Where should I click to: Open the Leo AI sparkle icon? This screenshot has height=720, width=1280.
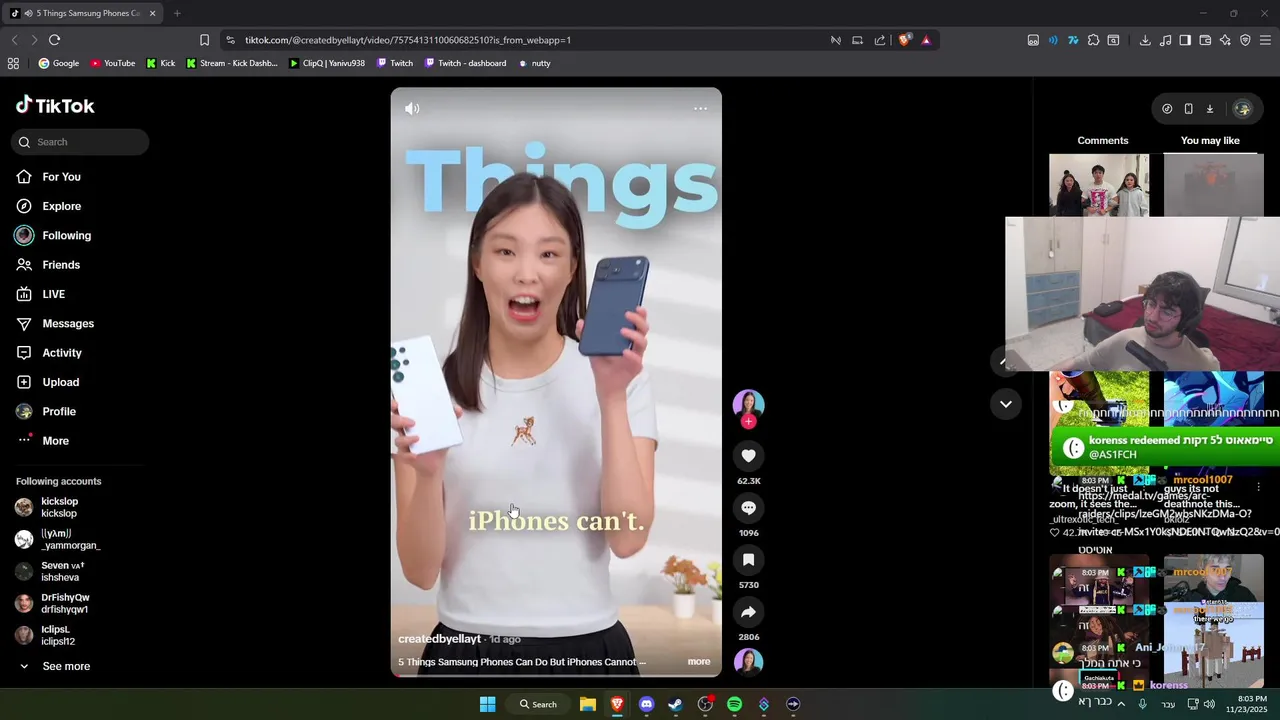[1225, 40]
